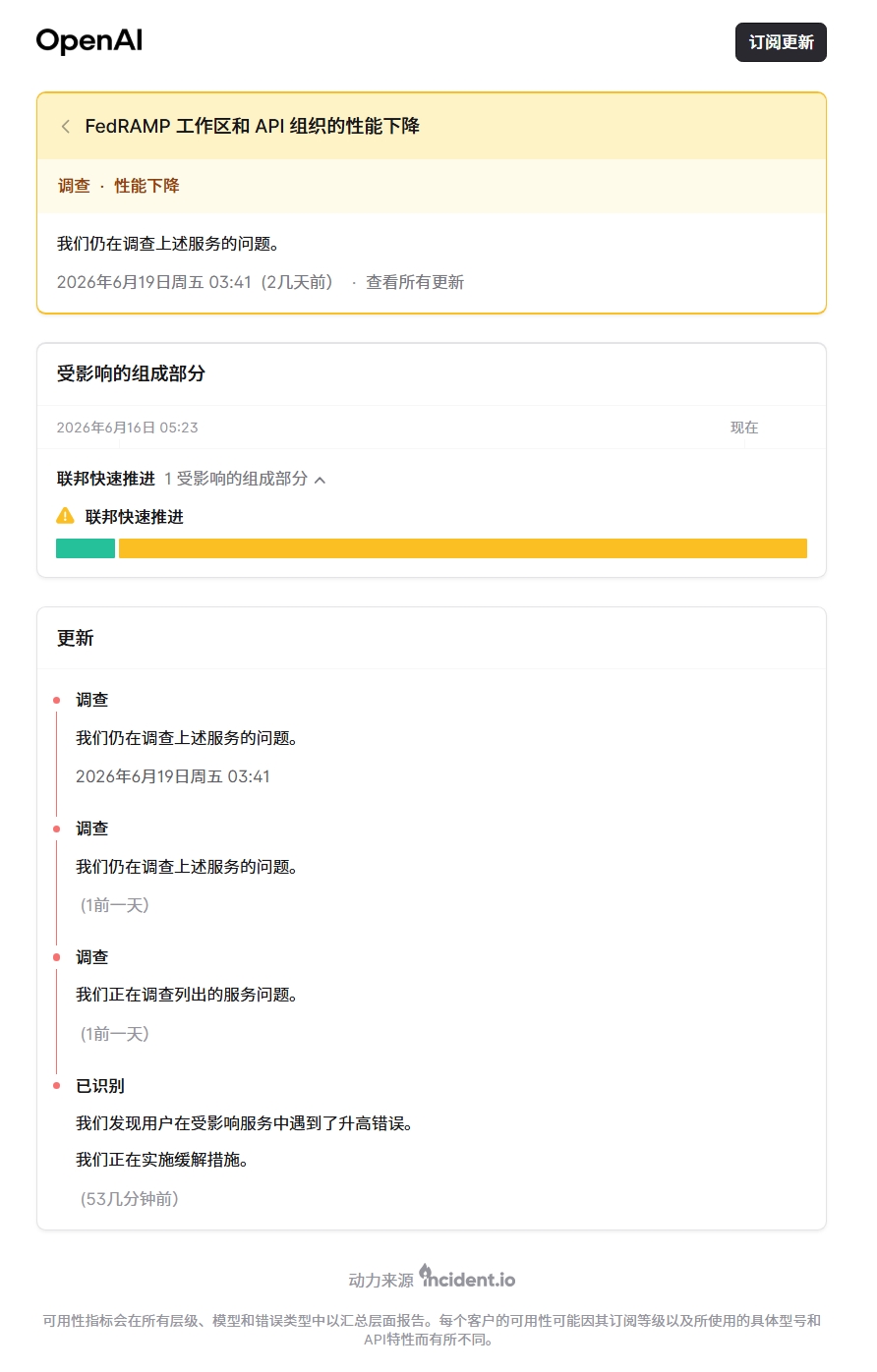Click the back chevron beside FedRAMP title
This screenshot has width=877, height=1372.
click(66, 126)
